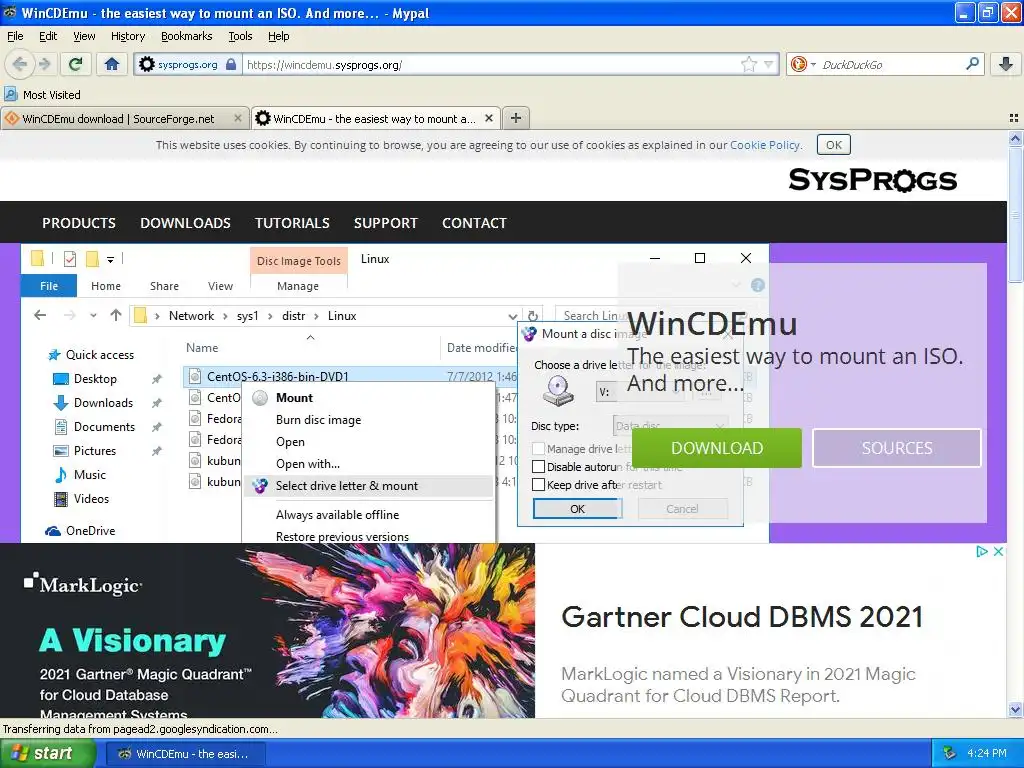Close the ad with the X icon

coord(999,552)
